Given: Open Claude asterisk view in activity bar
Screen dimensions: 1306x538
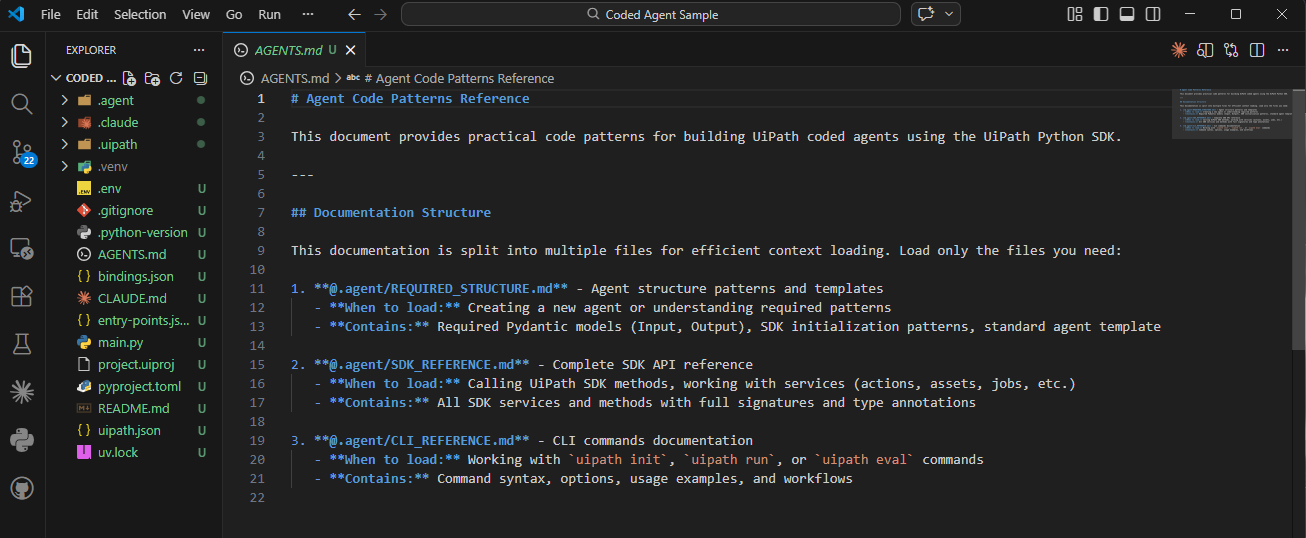Looking at the screenshot, I should click(22, 392).
